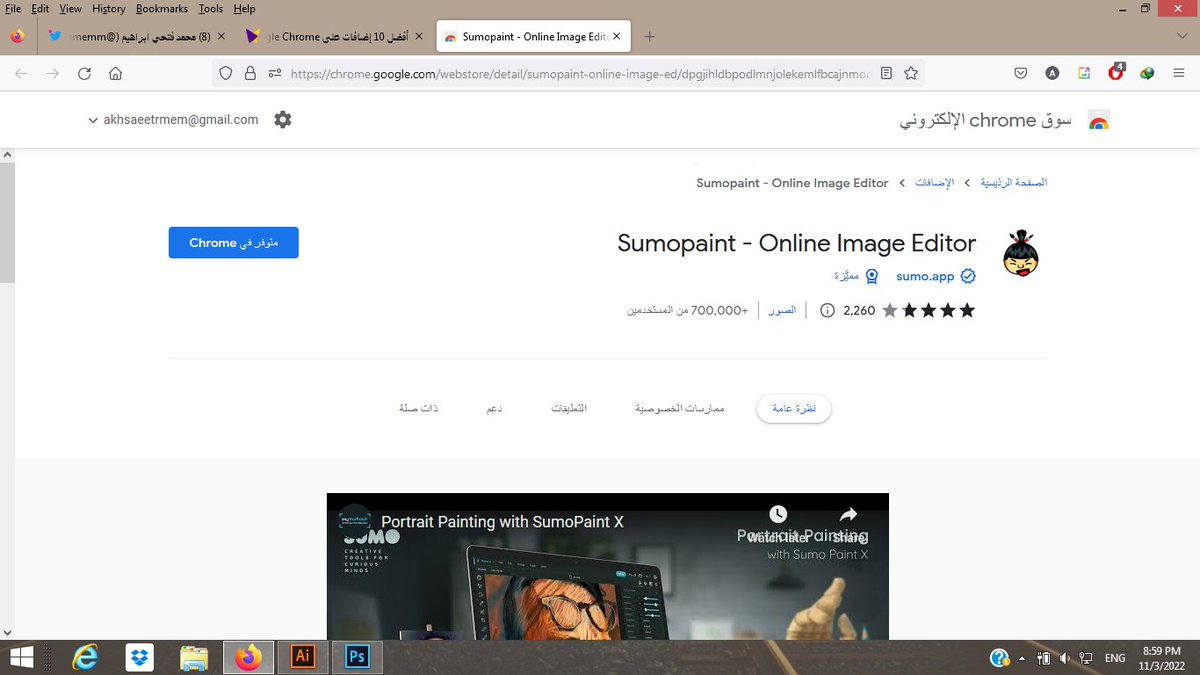Click Watch later on the YouTube video
This screenshot has width=1200, height=675.
click(778, 524)
